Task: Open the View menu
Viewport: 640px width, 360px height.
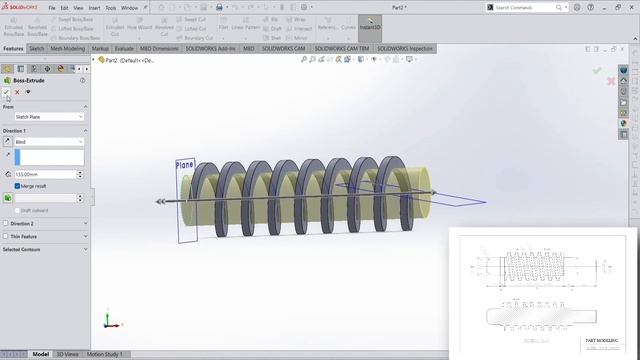Action: point(78,8)
